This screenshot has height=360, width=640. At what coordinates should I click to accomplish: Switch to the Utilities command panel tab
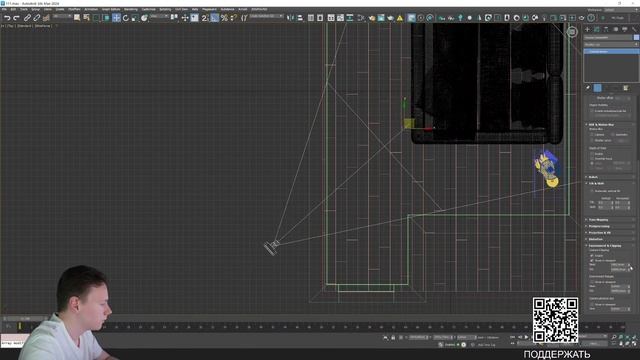click(x=634, y=29)
